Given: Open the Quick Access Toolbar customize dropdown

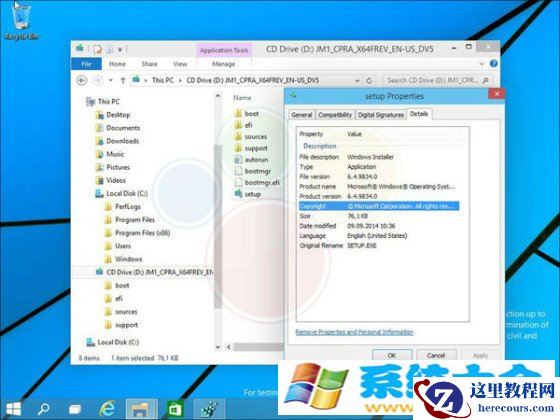Looking at the screenshot, I should [x=120, y=49].
